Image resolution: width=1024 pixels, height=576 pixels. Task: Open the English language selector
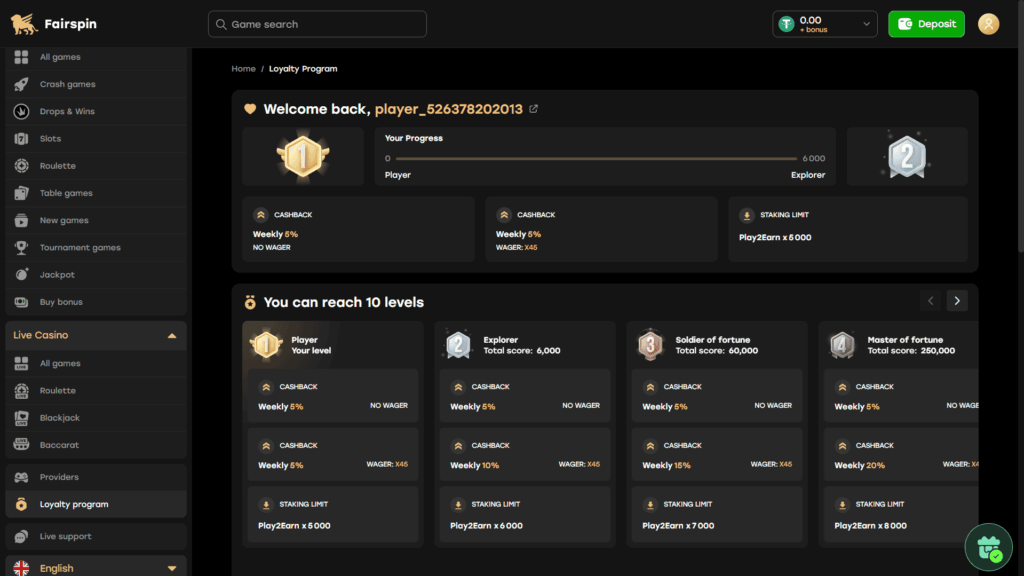(x=96, y=568)
